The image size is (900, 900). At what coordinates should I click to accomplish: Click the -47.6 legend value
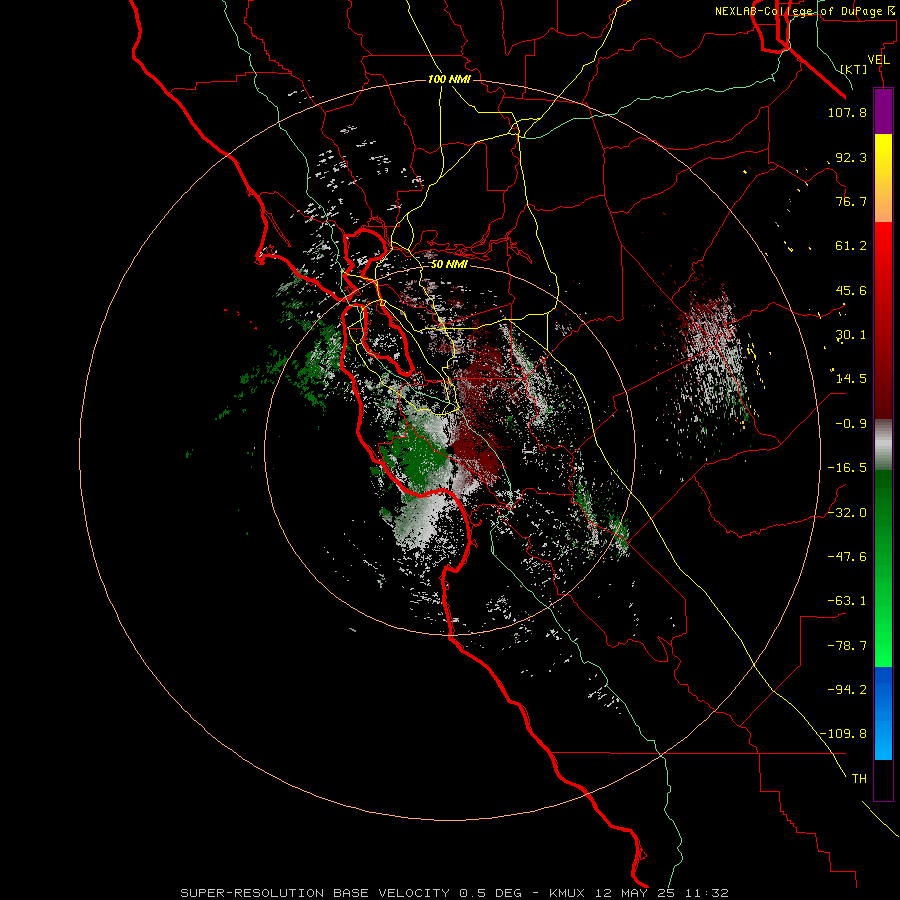[847, 557]
